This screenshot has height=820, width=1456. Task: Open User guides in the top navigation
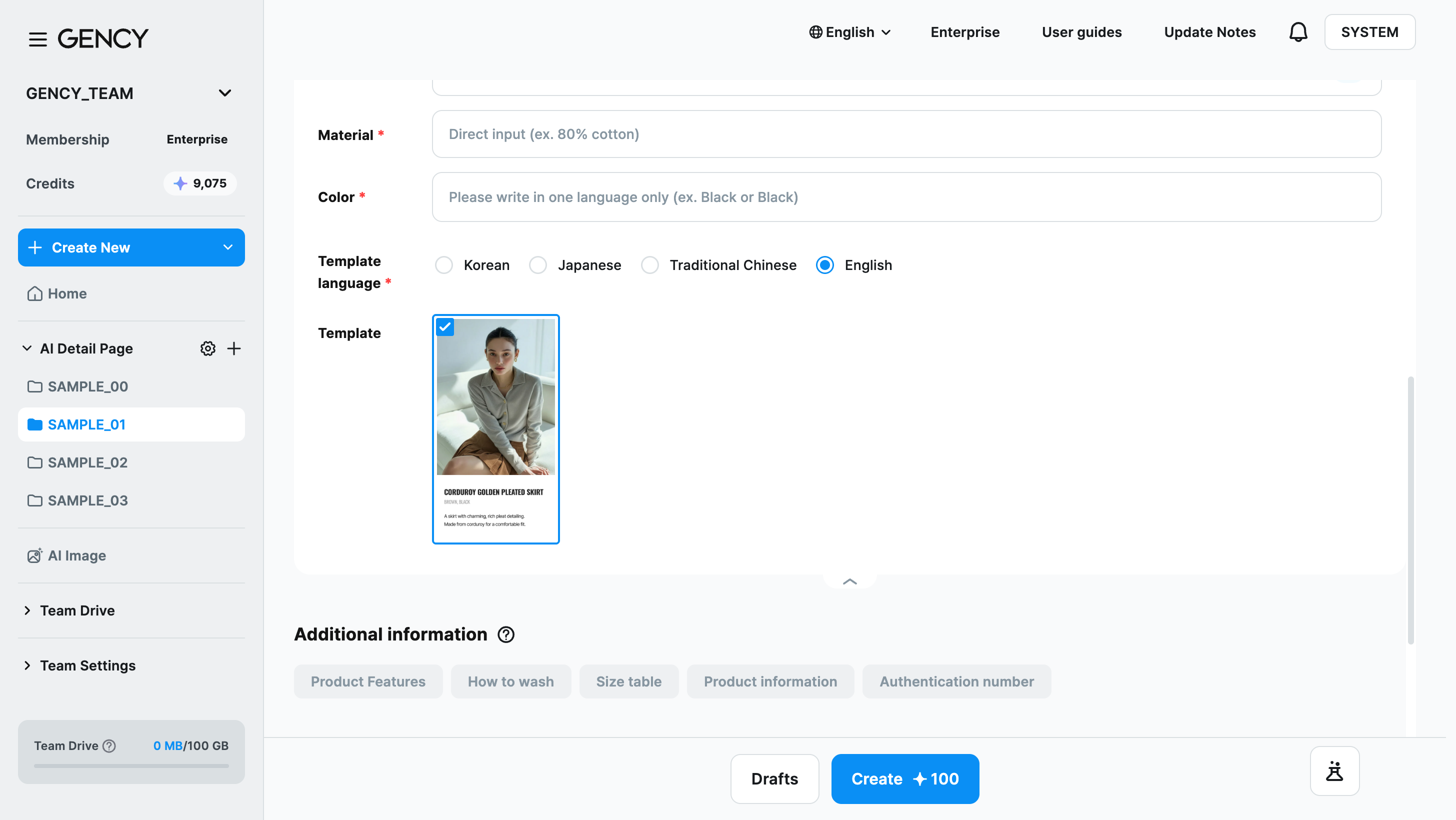coord(1081,32)
